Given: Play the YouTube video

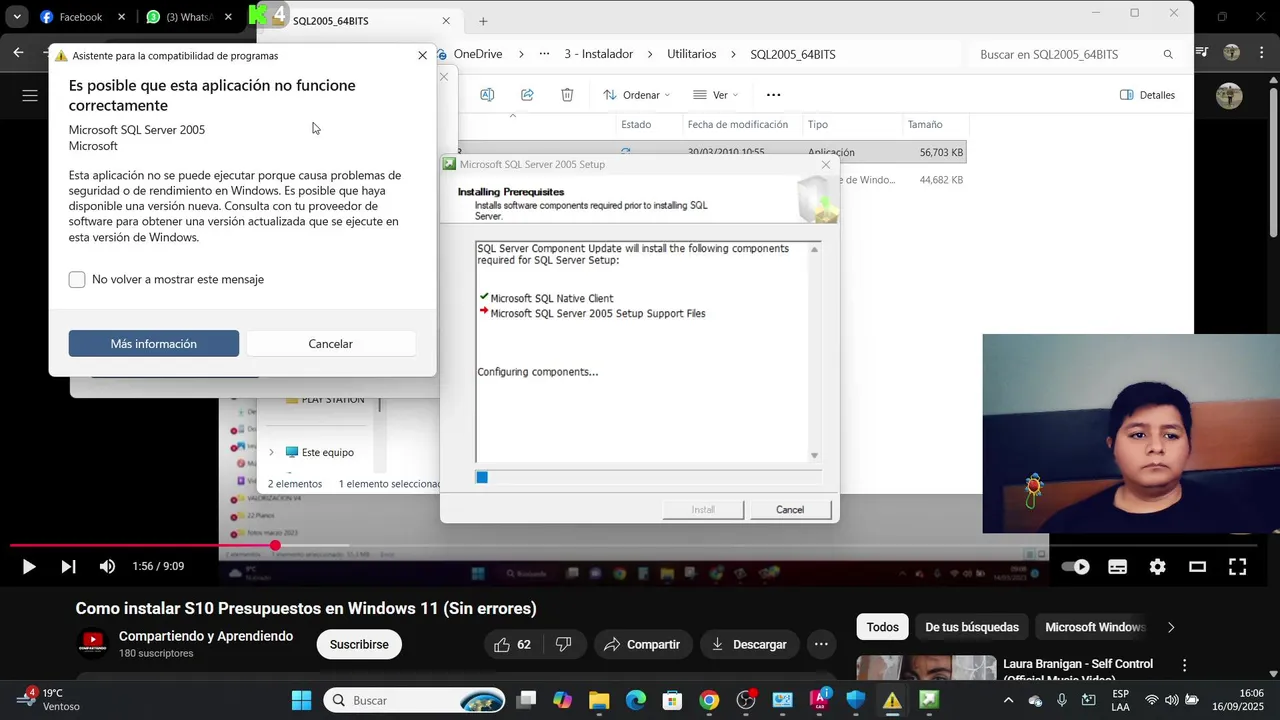Looking at the screenshot, I should click(x=29, y=567).
